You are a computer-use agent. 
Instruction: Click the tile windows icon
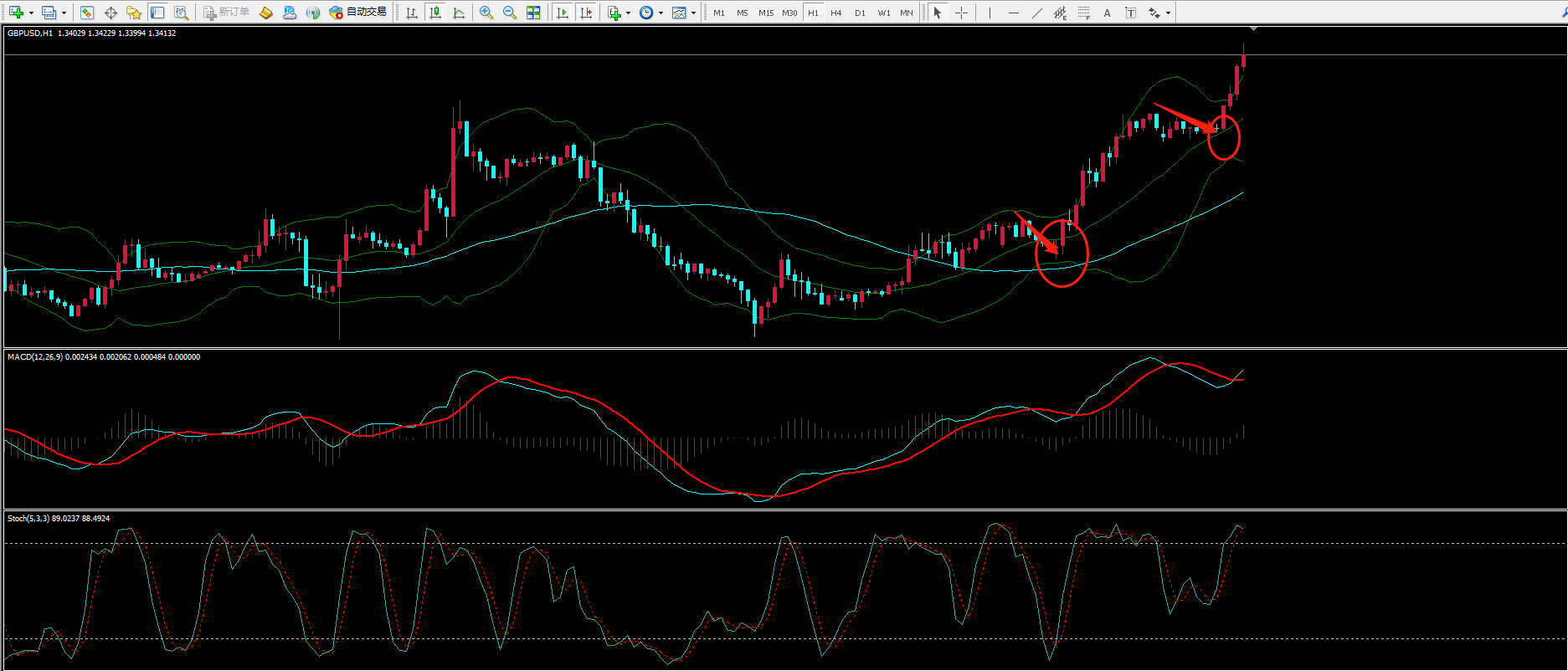(x=533, y=13)
